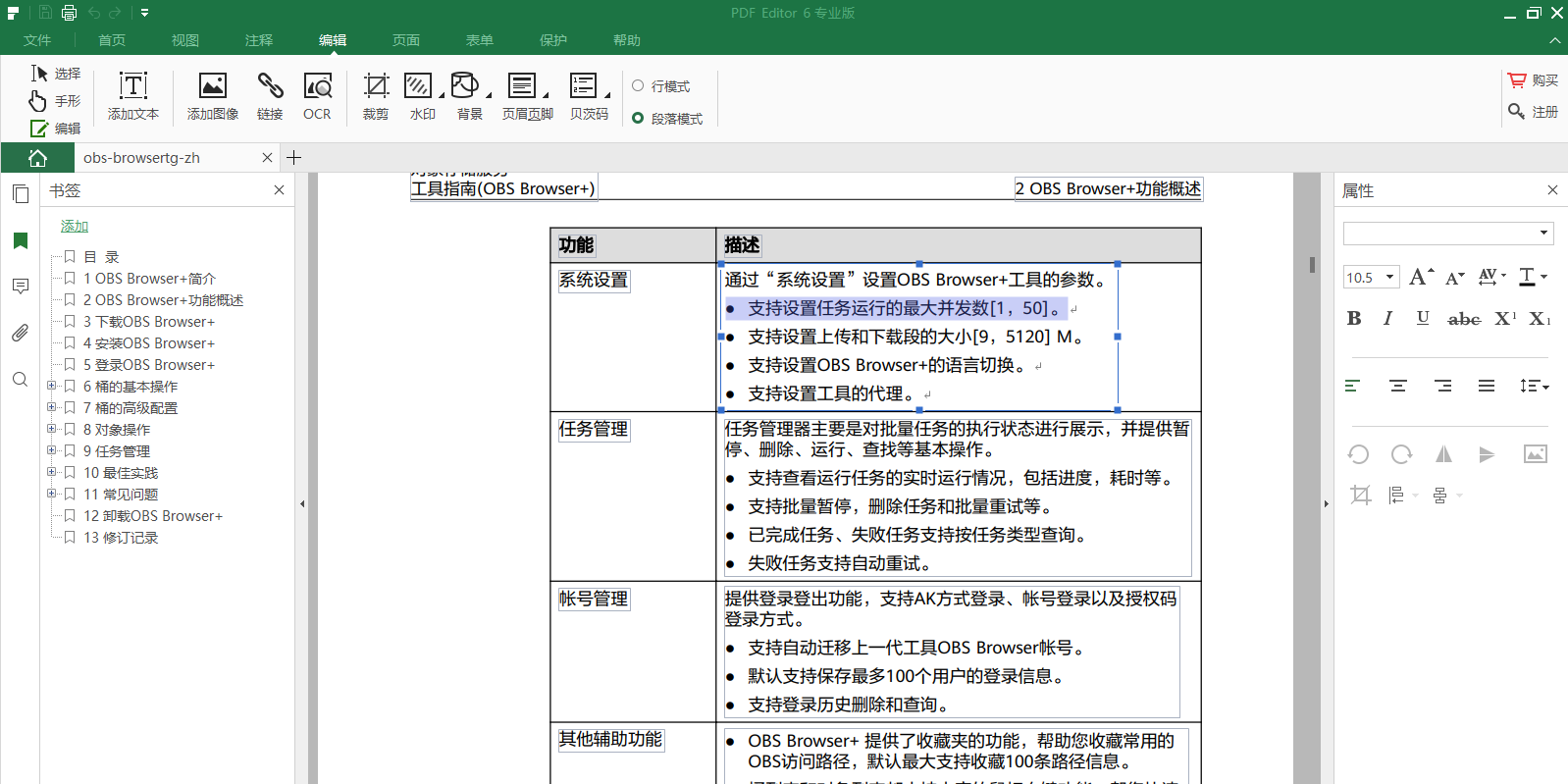Select the Add Image (添加图像) tool
The width and height of the screenshot is (1568, 784).
tap(212, 96)
